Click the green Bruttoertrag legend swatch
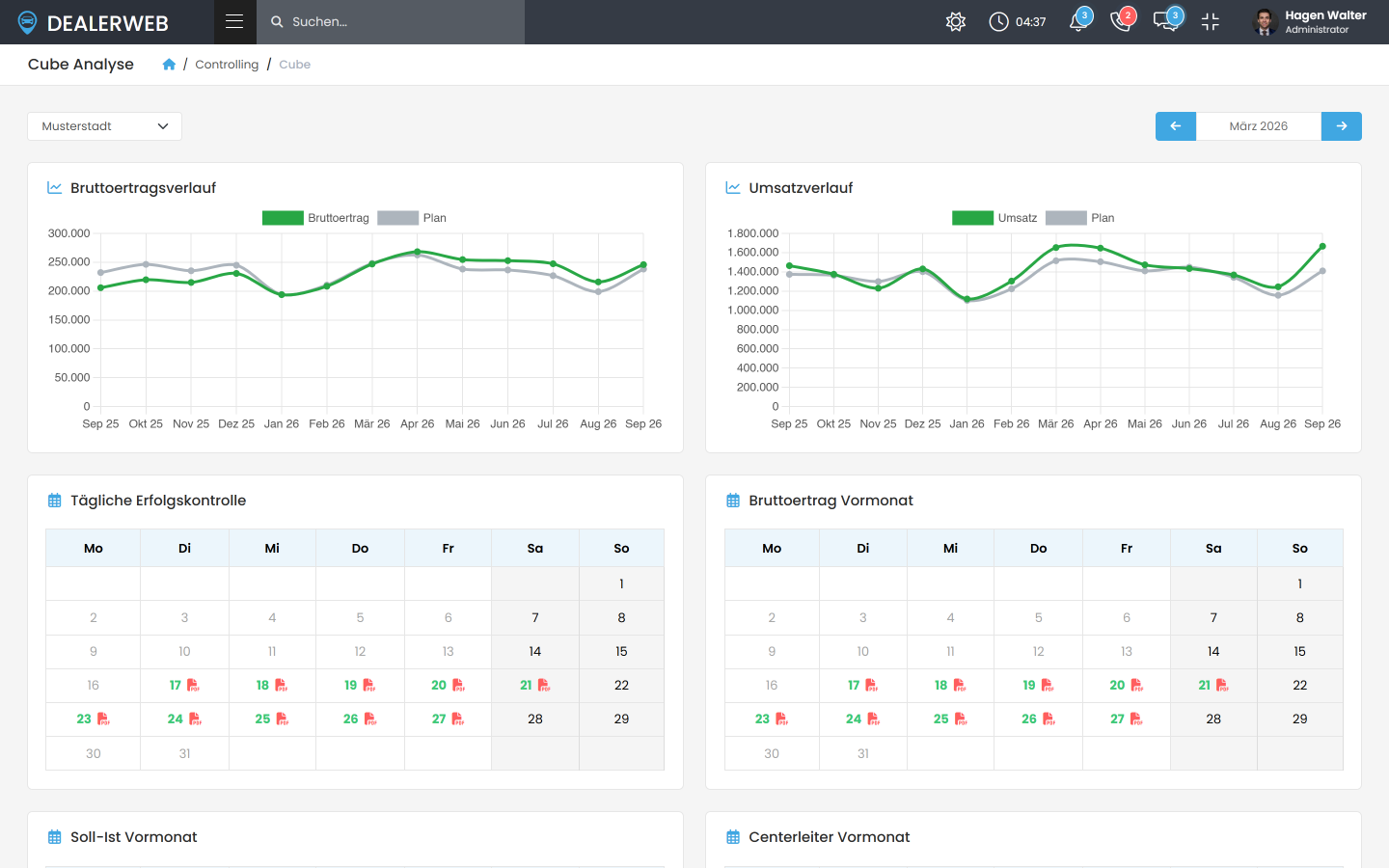The width and height of the screenshot is (1389, 868). (283, 218)
